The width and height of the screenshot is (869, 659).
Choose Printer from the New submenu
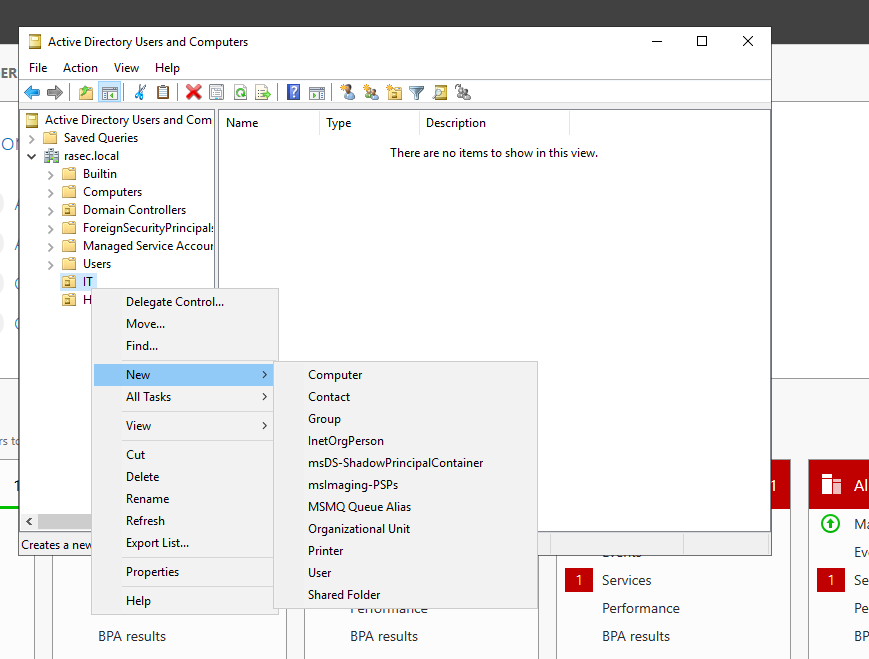coord(406,551)
